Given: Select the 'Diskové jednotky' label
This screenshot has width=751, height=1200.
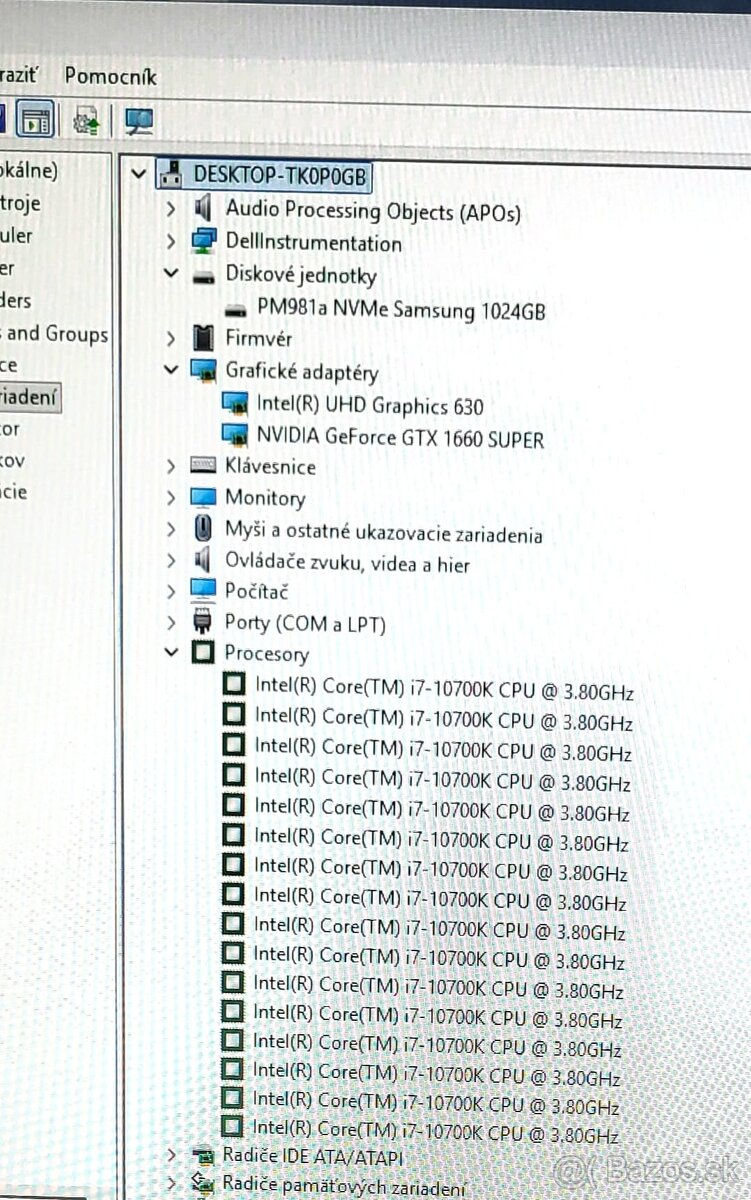Looking at the screenshot, I should pos(300,275).
